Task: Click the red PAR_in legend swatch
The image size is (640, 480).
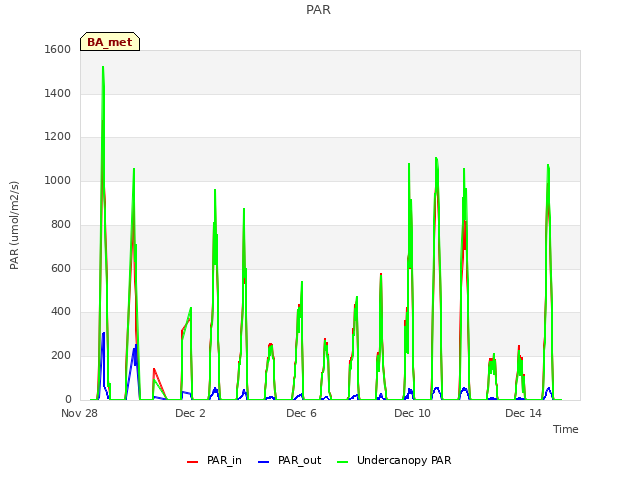Action: coord(192,462)
